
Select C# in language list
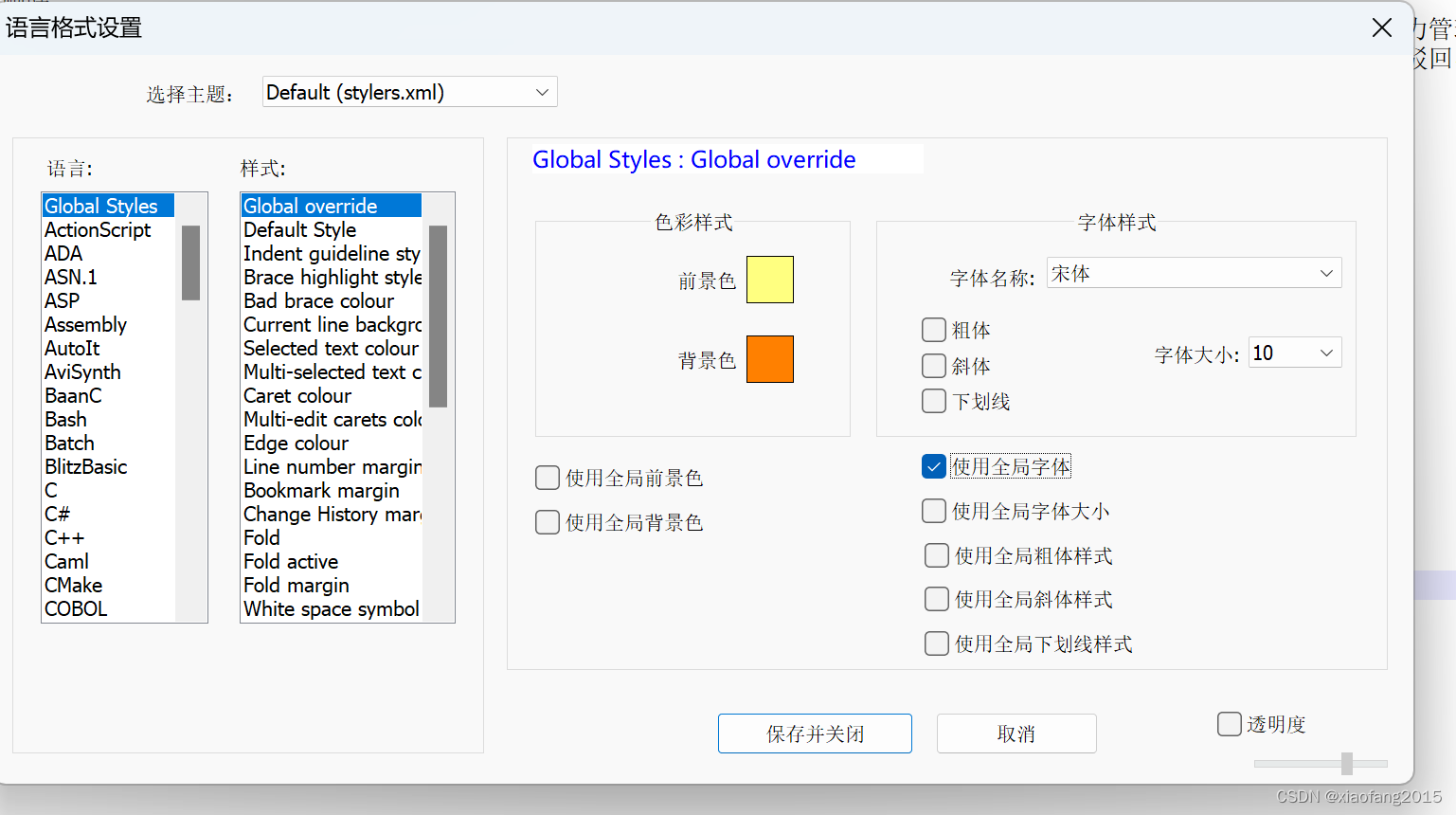tap(108, 514)
